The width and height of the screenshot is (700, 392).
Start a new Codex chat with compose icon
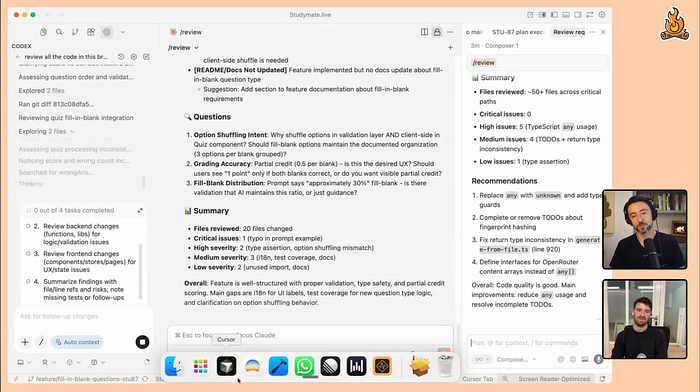[146, 57]
